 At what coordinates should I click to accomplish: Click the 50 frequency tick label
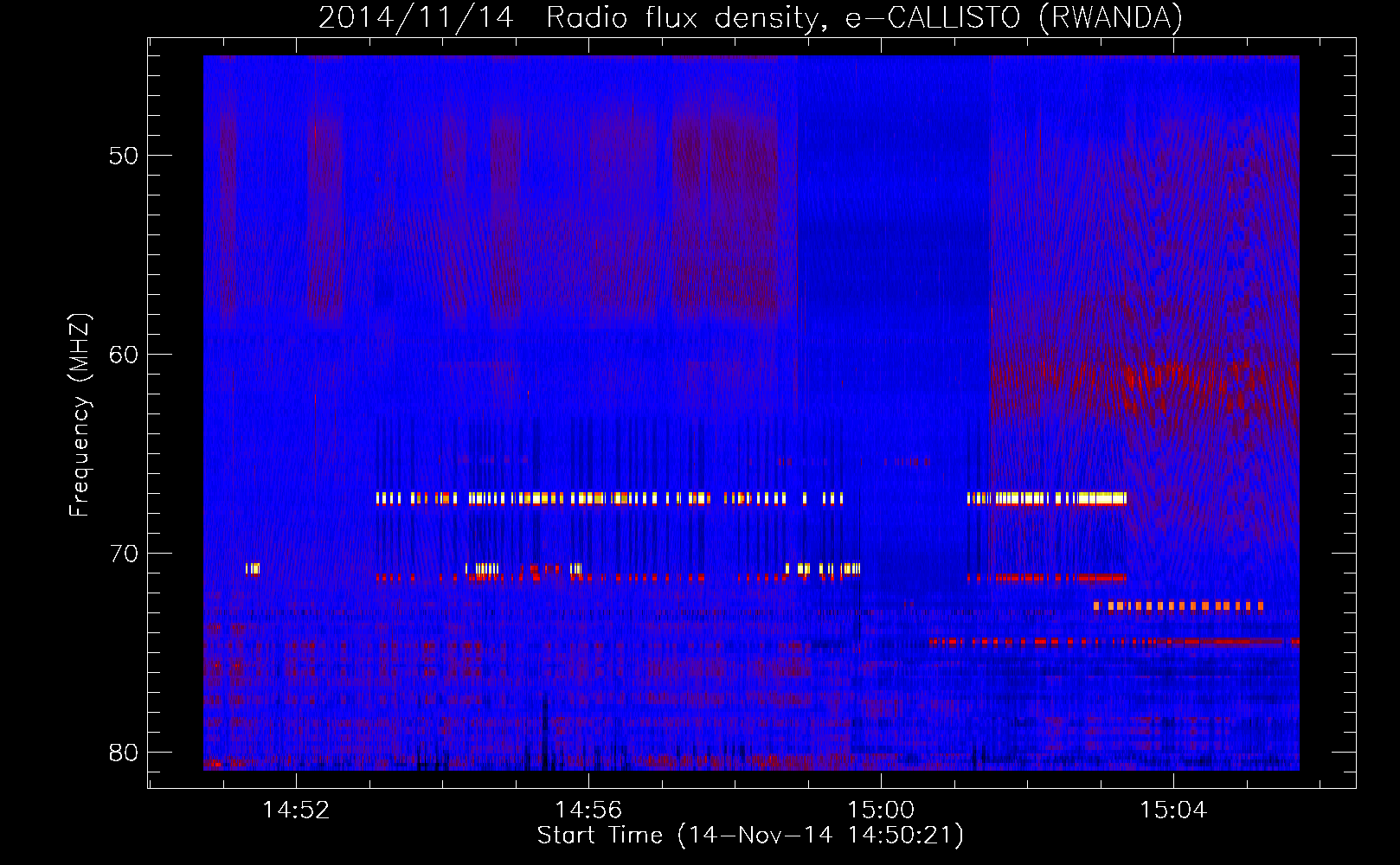124,157
